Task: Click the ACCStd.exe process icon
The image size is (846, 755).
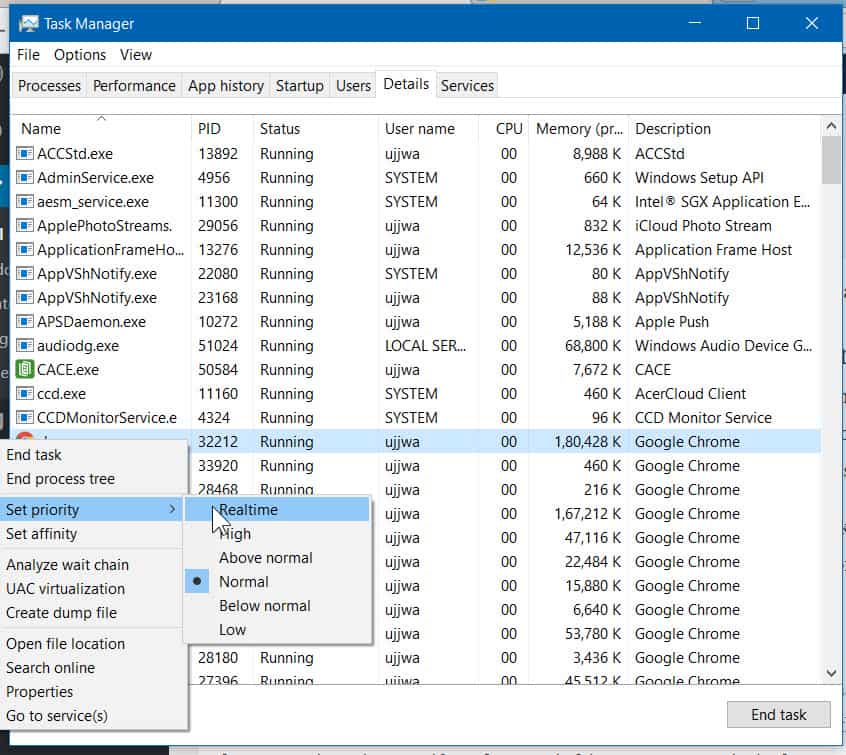Action: [x=24, y=154]
